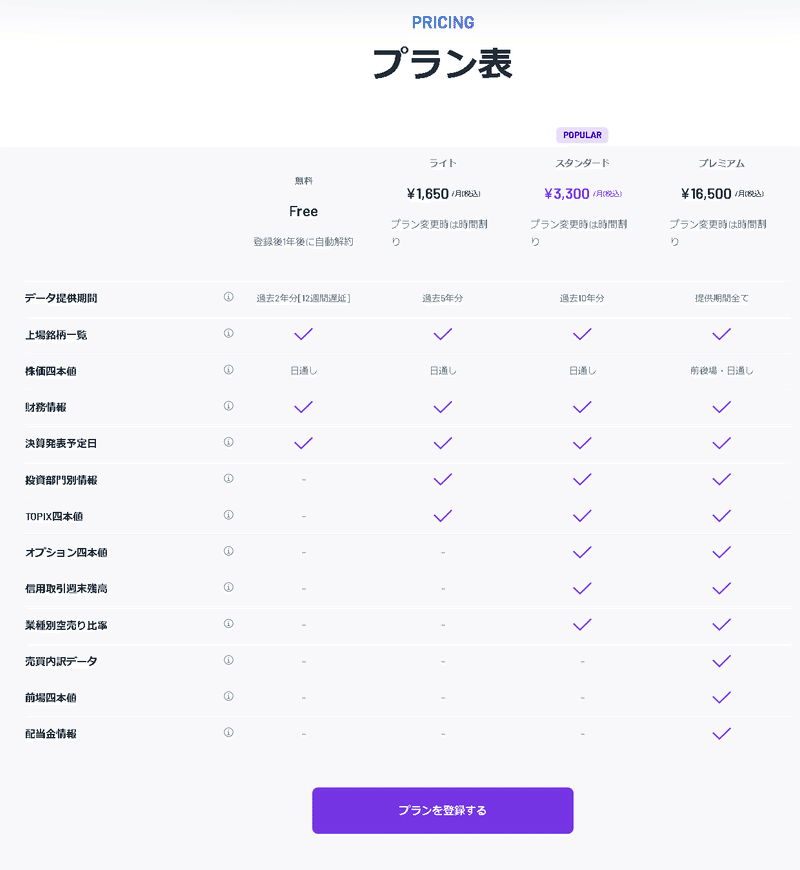
Task: Click the ライト checkmark in 財務情報 row
Action: 443,407
